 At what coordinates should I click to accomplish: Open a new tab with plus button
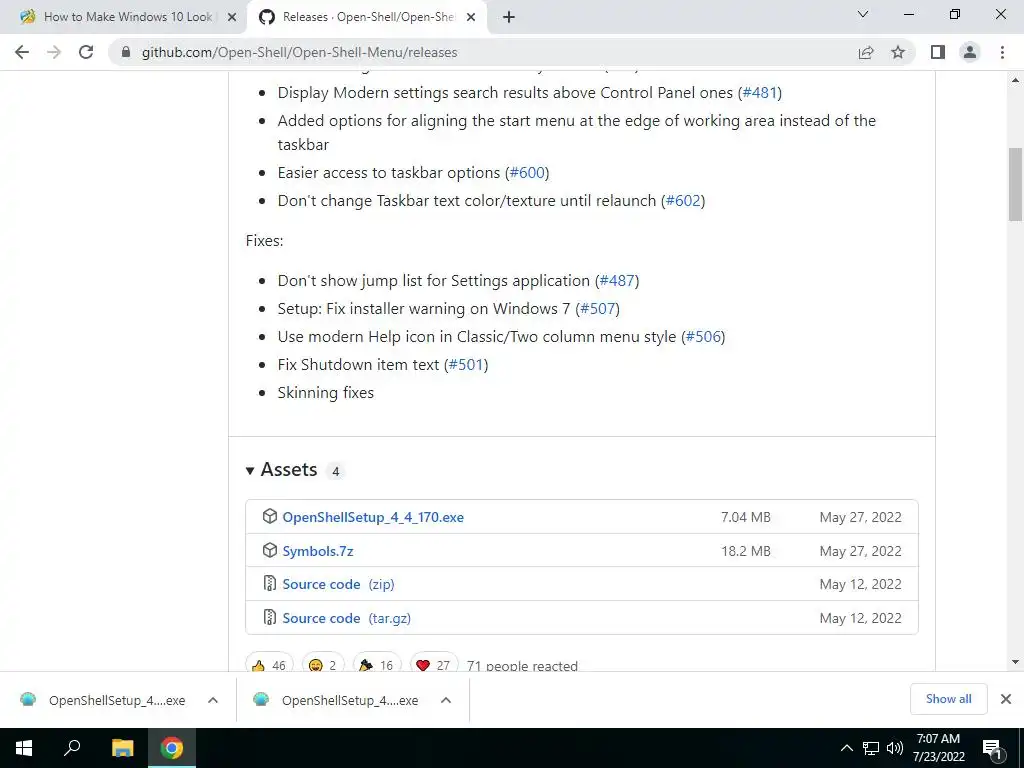click(x=509, y=18)
